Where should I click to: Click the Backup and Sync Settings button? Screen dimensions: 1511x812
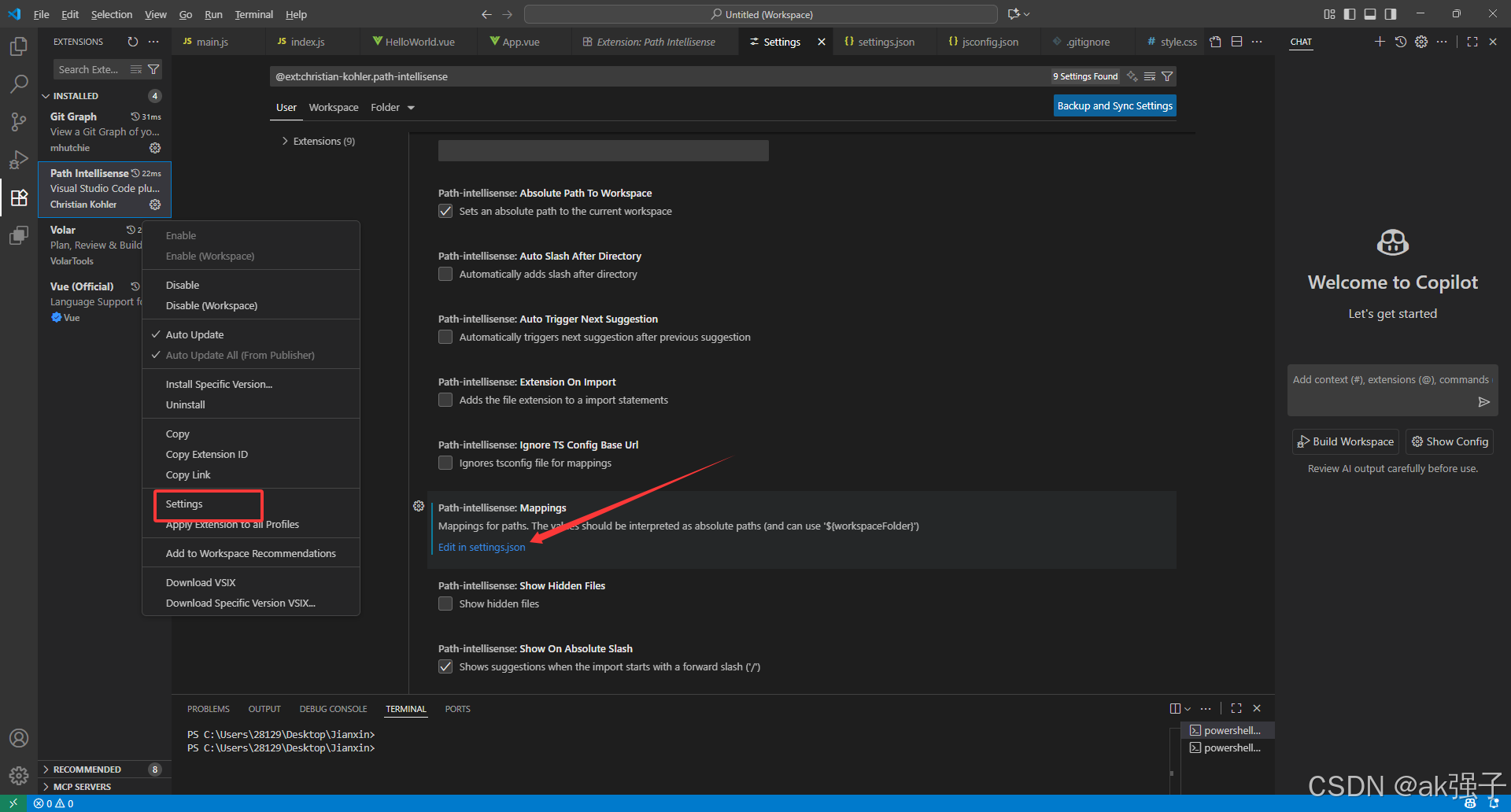click(1114, 105)
